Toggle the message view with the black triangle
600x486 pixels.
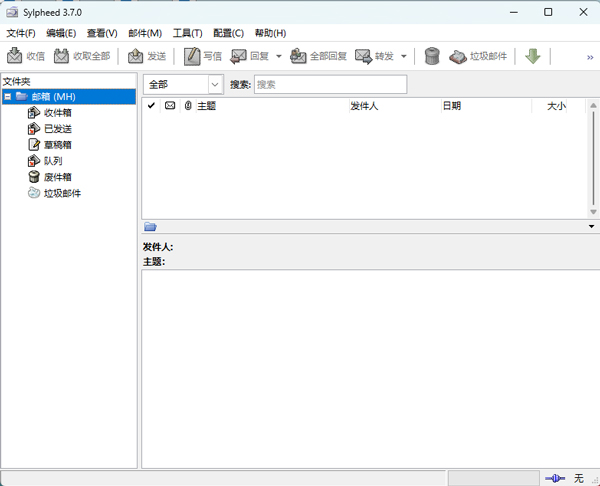(591, 227)
